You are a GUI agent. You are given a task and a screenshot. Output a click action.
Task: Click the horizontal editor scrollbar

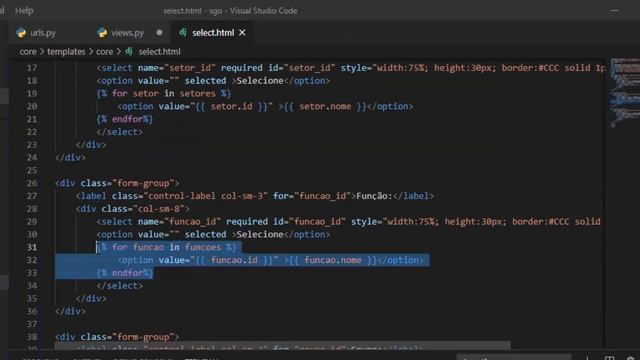pyautogui.click(x=282, y=346)
